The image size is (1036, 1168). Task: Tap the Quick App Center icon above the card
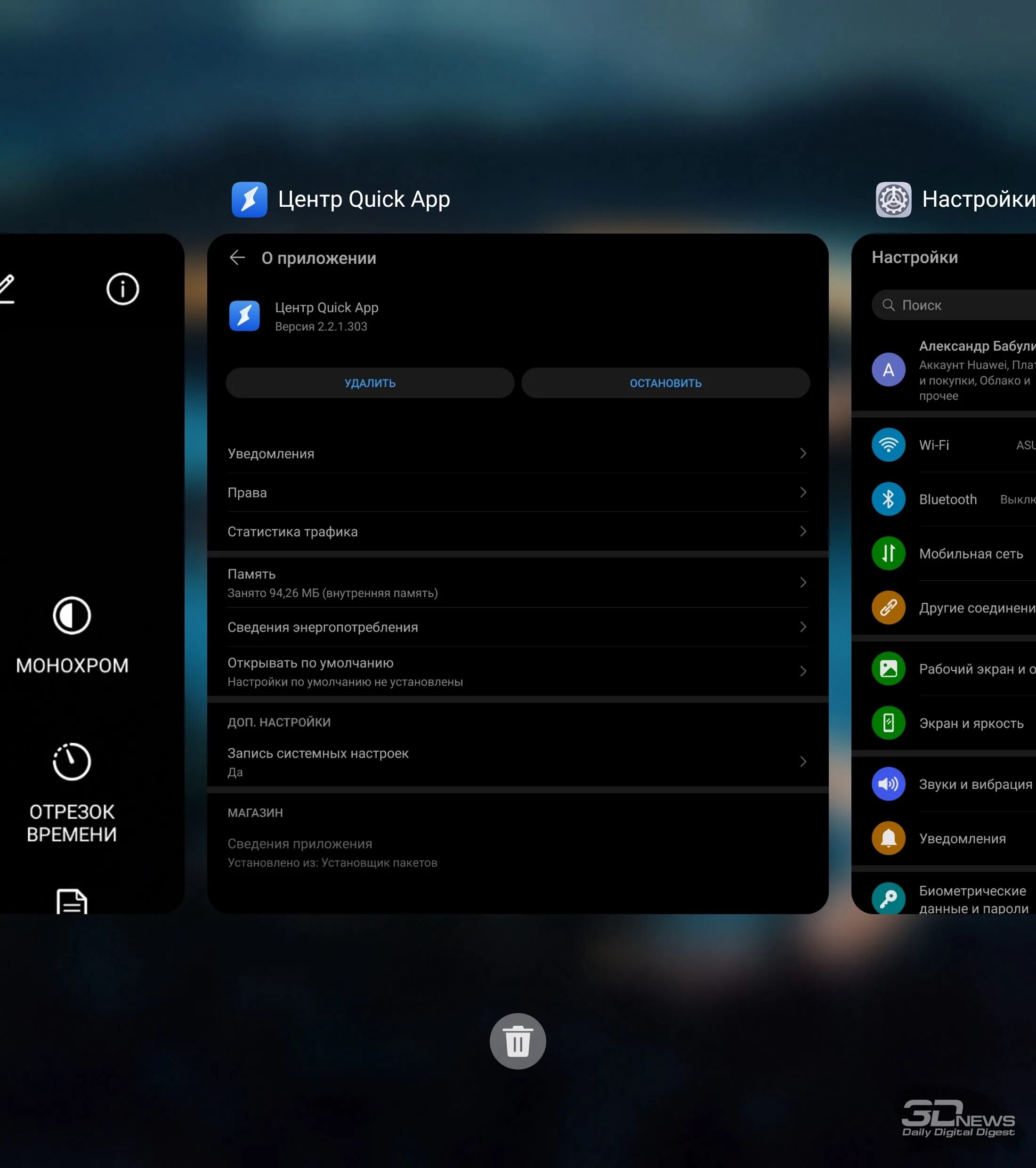click(249, 199)
